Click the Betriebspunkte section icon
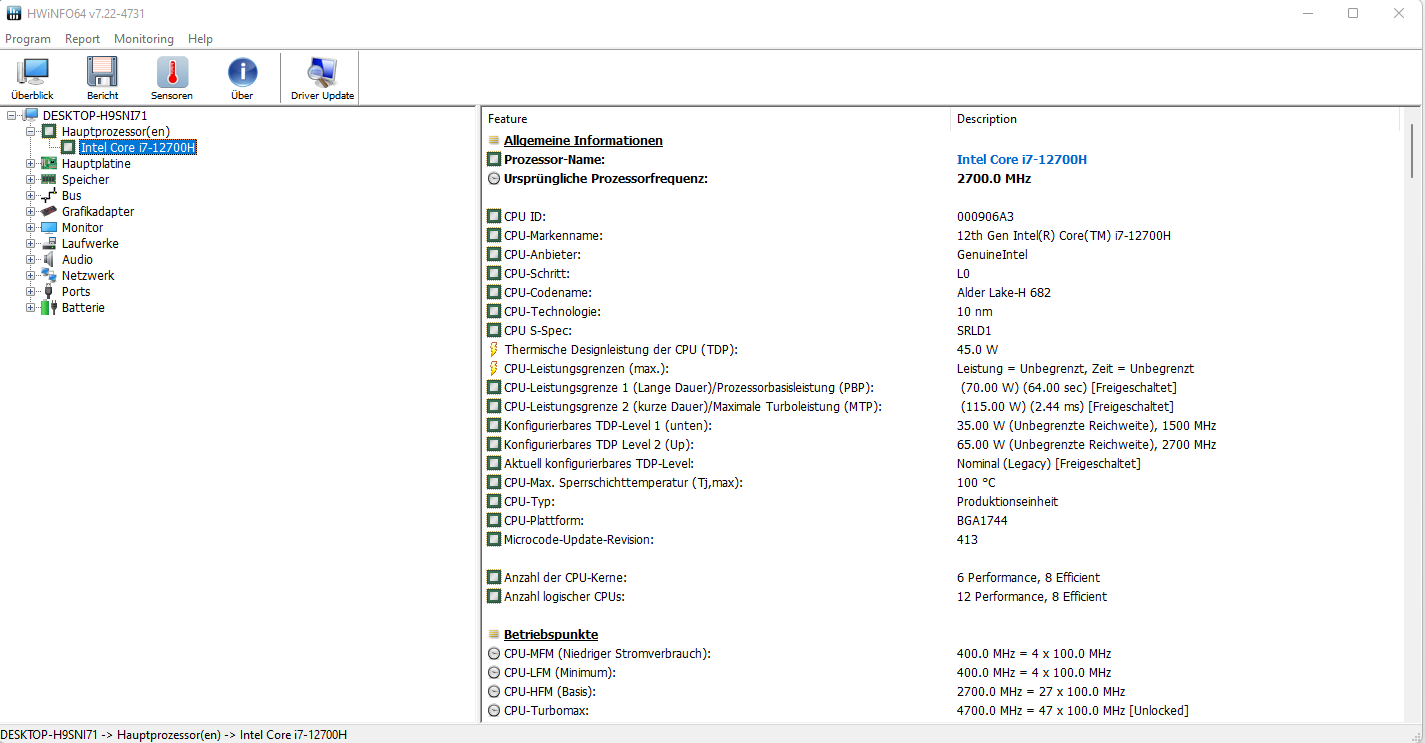The image size is (1425, 743). pos(493,635)
